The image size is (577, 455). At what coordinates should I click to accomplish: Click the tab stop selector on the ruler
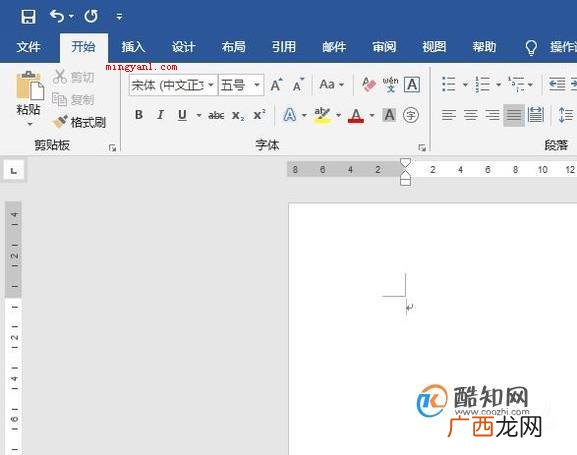point(14,170)
